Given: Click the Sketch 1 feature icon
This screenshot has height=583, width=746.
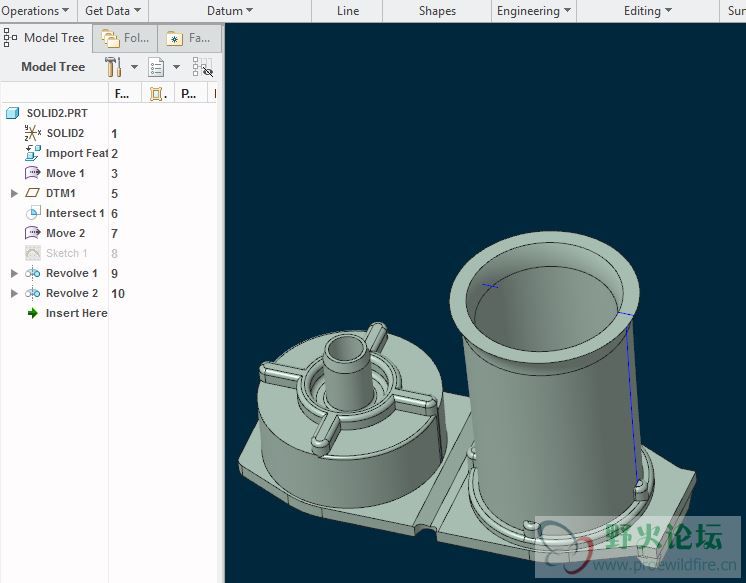Looking at the screenshot, I should coord(33,253).
